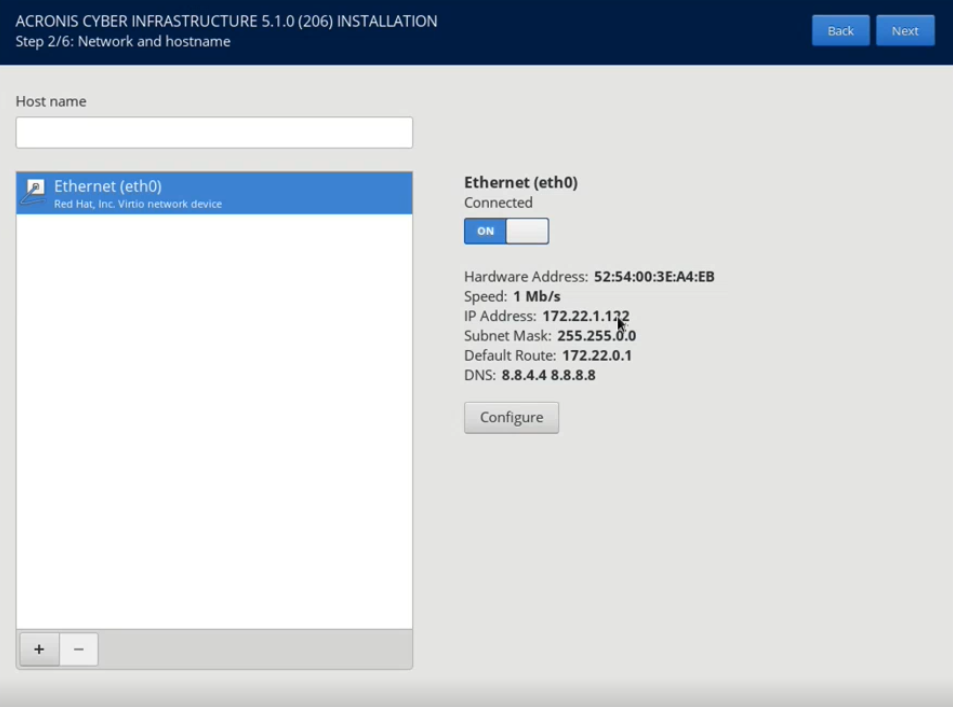
Task: Click the empty area of the device list
Action: coord(214,420)
